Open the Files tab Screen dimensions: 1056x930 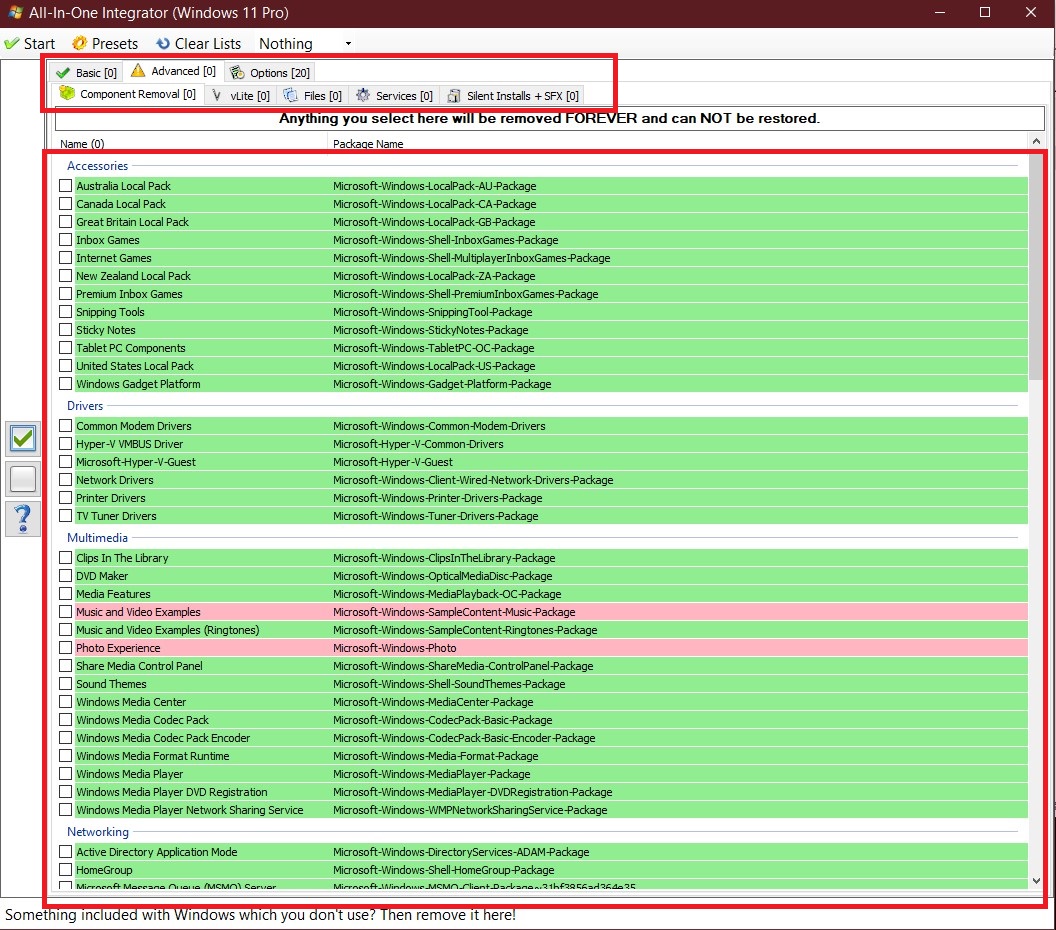(312, 96)
